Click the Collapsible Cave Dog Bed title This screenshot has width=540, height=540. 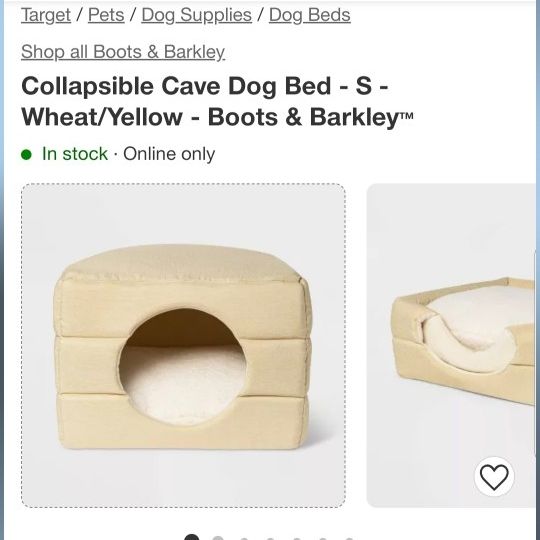217,102
